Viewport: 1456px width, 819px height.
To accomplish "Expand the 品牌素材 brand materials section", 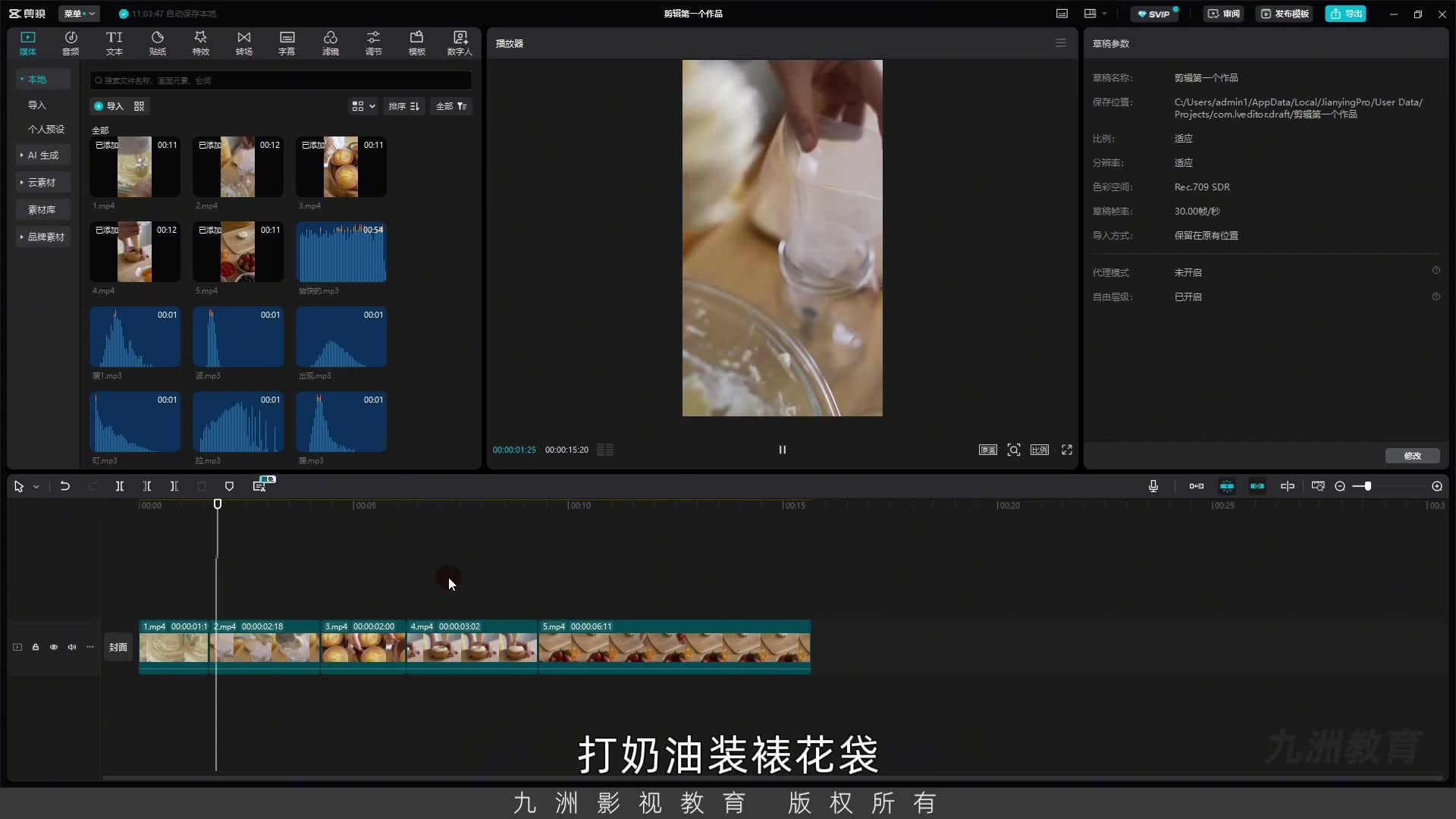I will tap(43, 237).
